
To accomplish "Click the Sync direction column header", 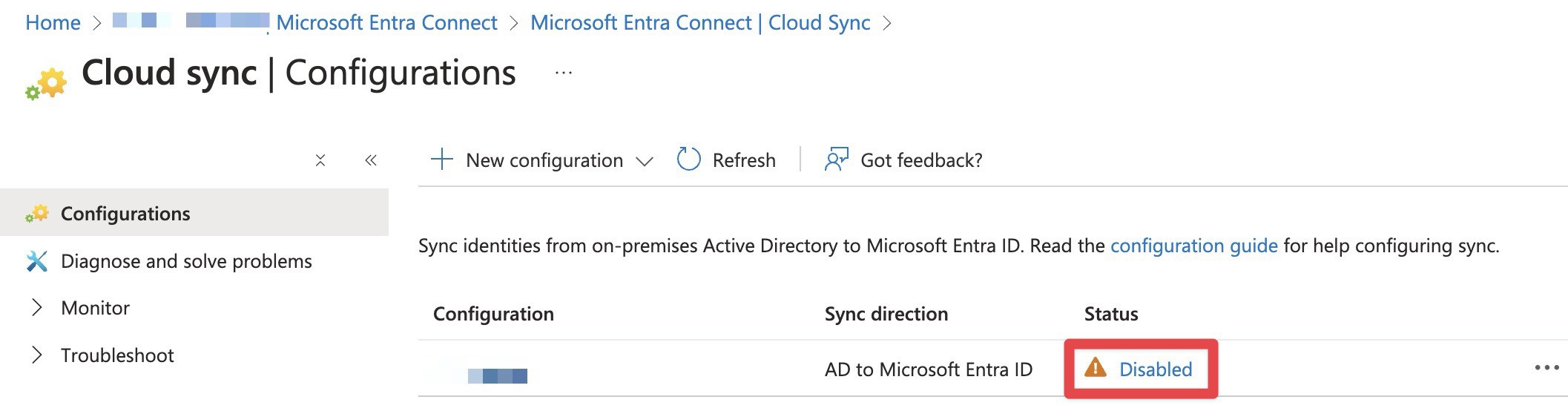I will pyautogui.click(x=886, y=314).
